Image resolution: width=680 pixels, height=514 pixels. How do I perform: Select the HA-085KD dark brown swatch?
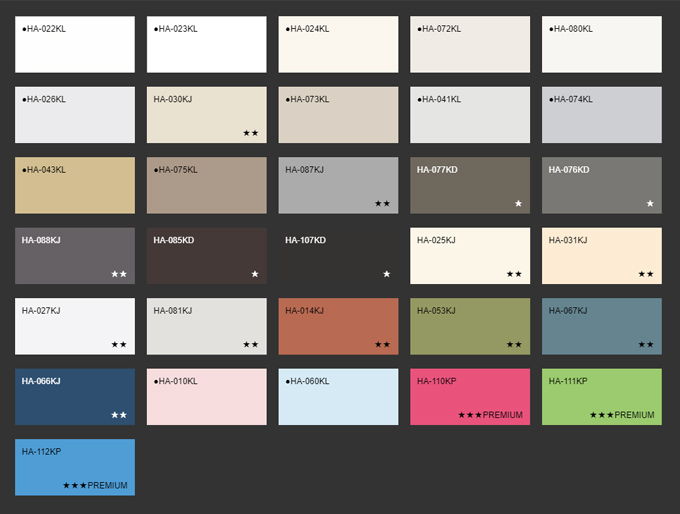(207, 256)
